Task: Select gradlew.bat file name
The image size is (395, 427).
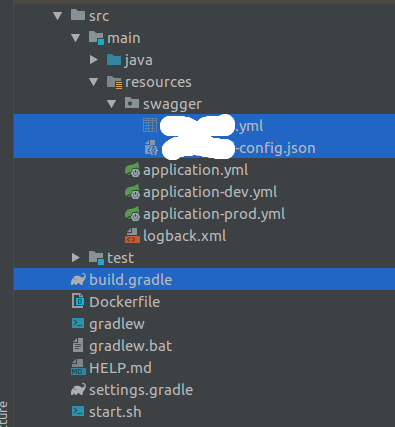Action: coord(131,347)
